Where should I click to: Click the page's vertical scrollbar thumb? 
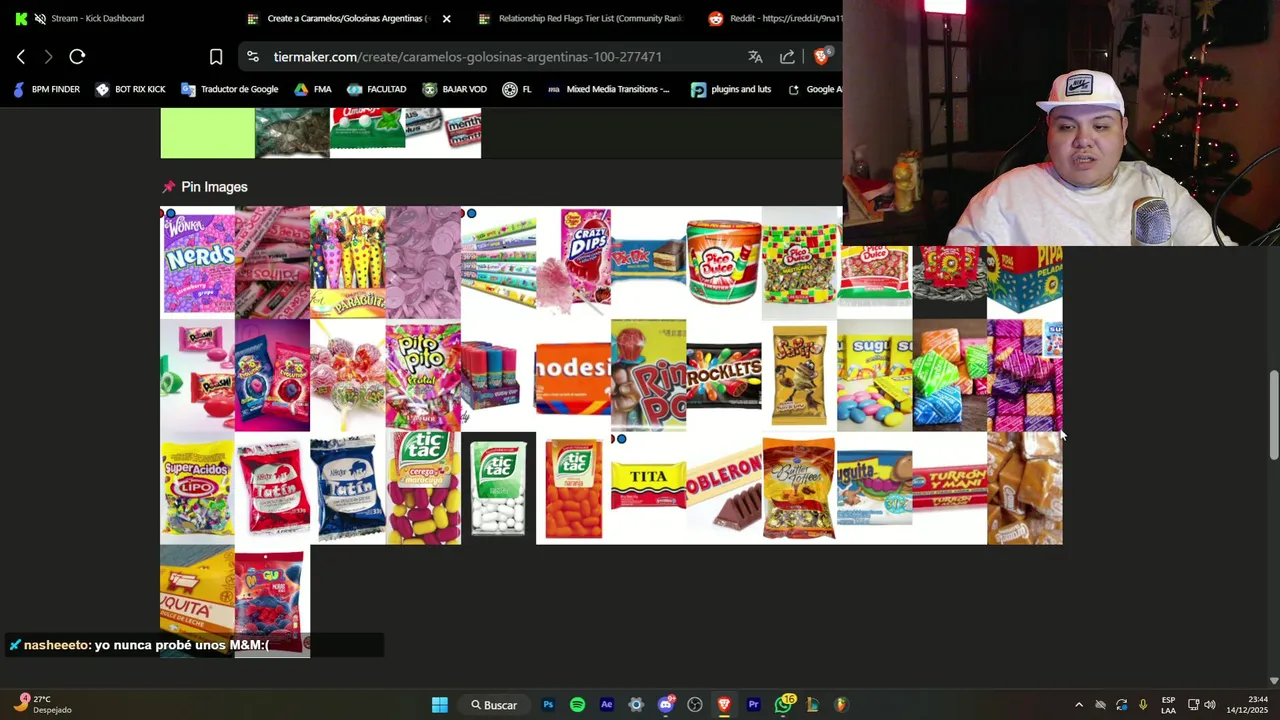(1274, 415)
